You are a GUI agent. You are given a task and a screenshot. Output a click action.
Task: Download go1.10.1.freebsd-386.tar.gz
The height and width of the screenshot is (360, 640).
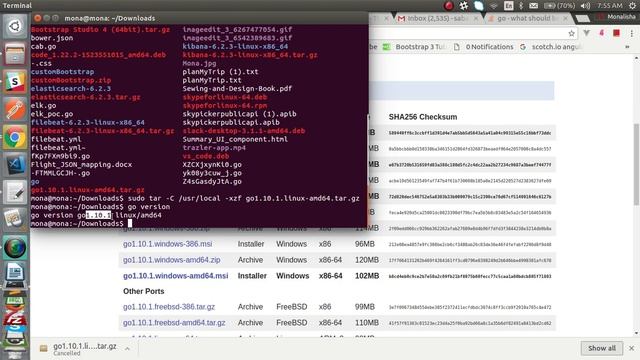pyautogui.click(x=169, y=307)
